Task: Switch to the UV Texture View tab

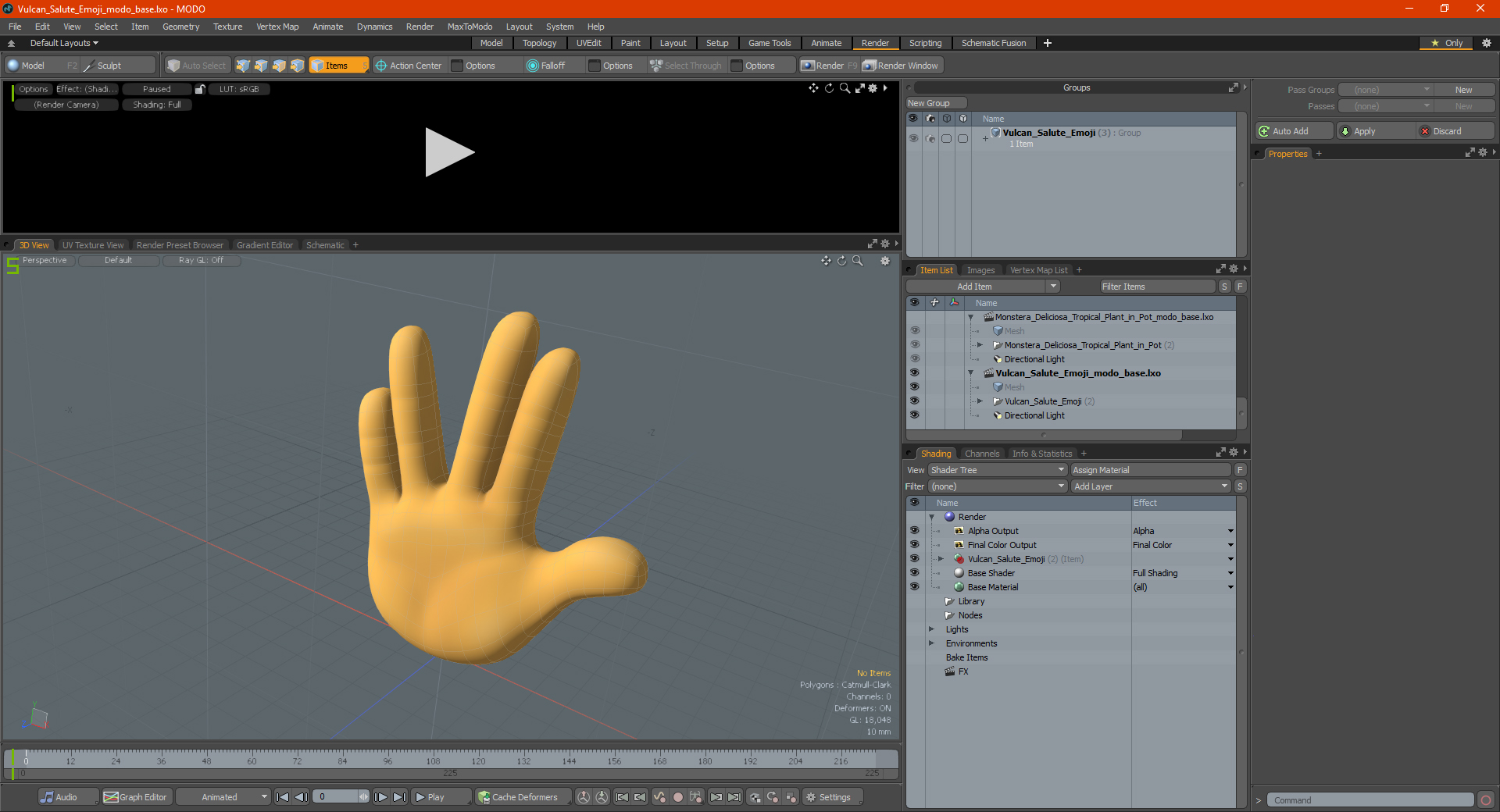Action: (92, 245)
